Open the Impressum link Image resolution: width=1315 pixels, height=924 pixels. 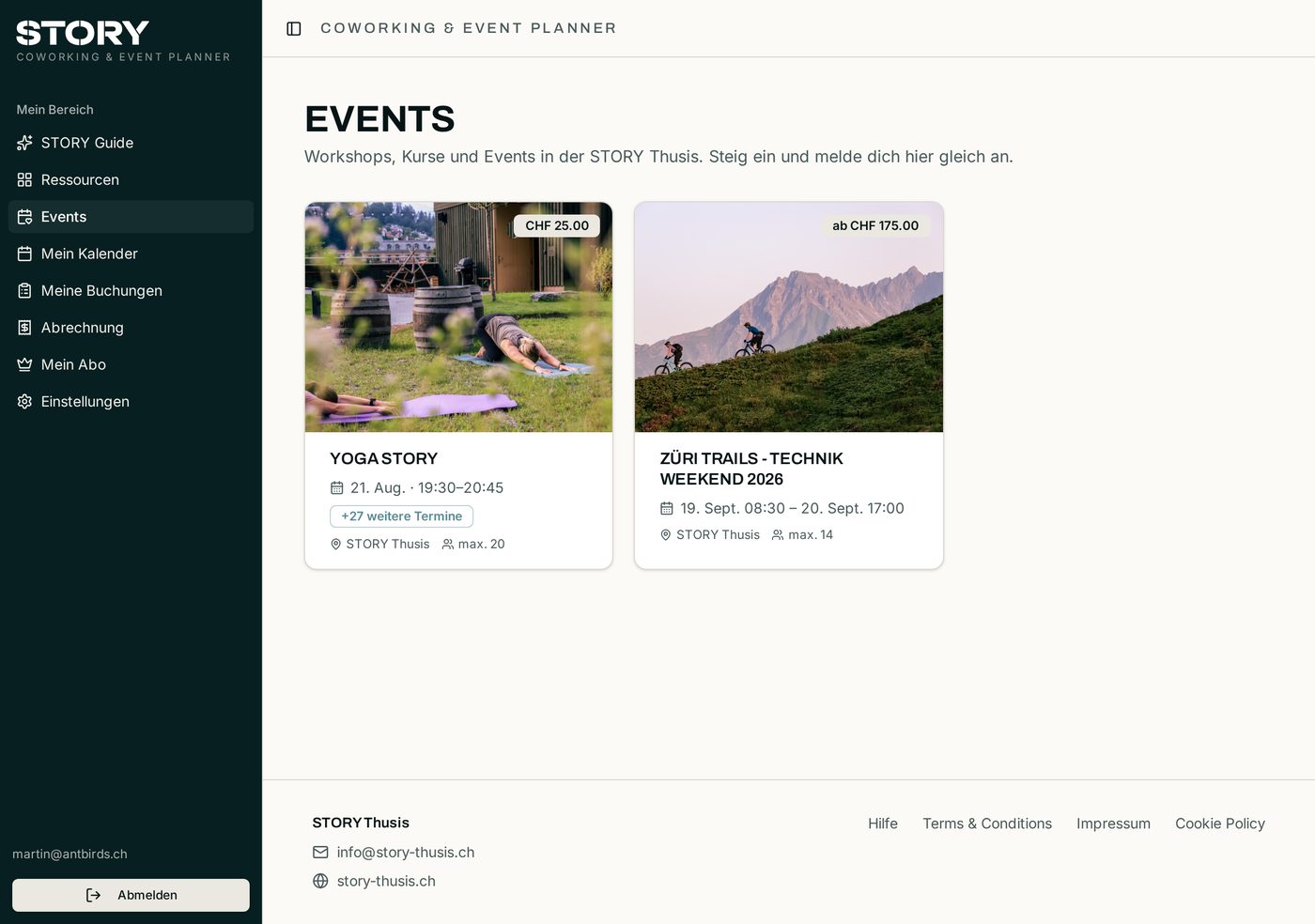[1113, 824]
